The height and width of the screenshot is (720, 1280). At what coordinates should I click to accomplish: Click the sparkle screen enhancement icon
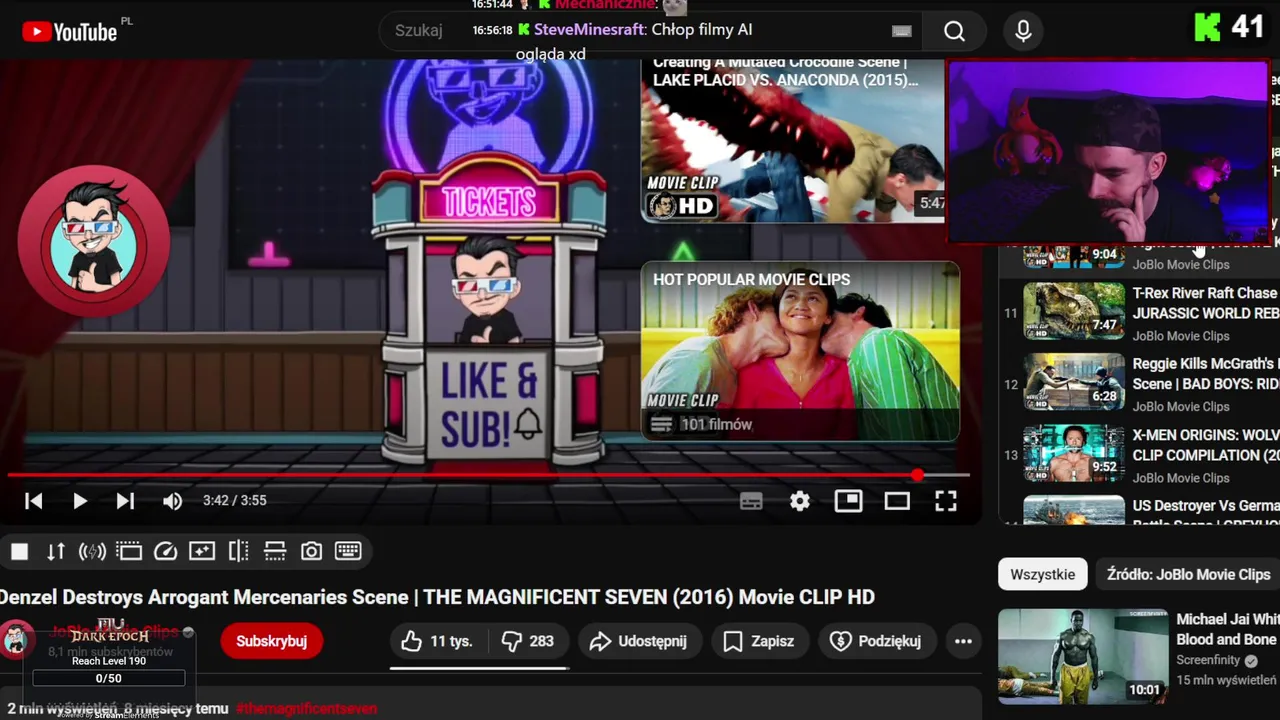click(201, 551)
